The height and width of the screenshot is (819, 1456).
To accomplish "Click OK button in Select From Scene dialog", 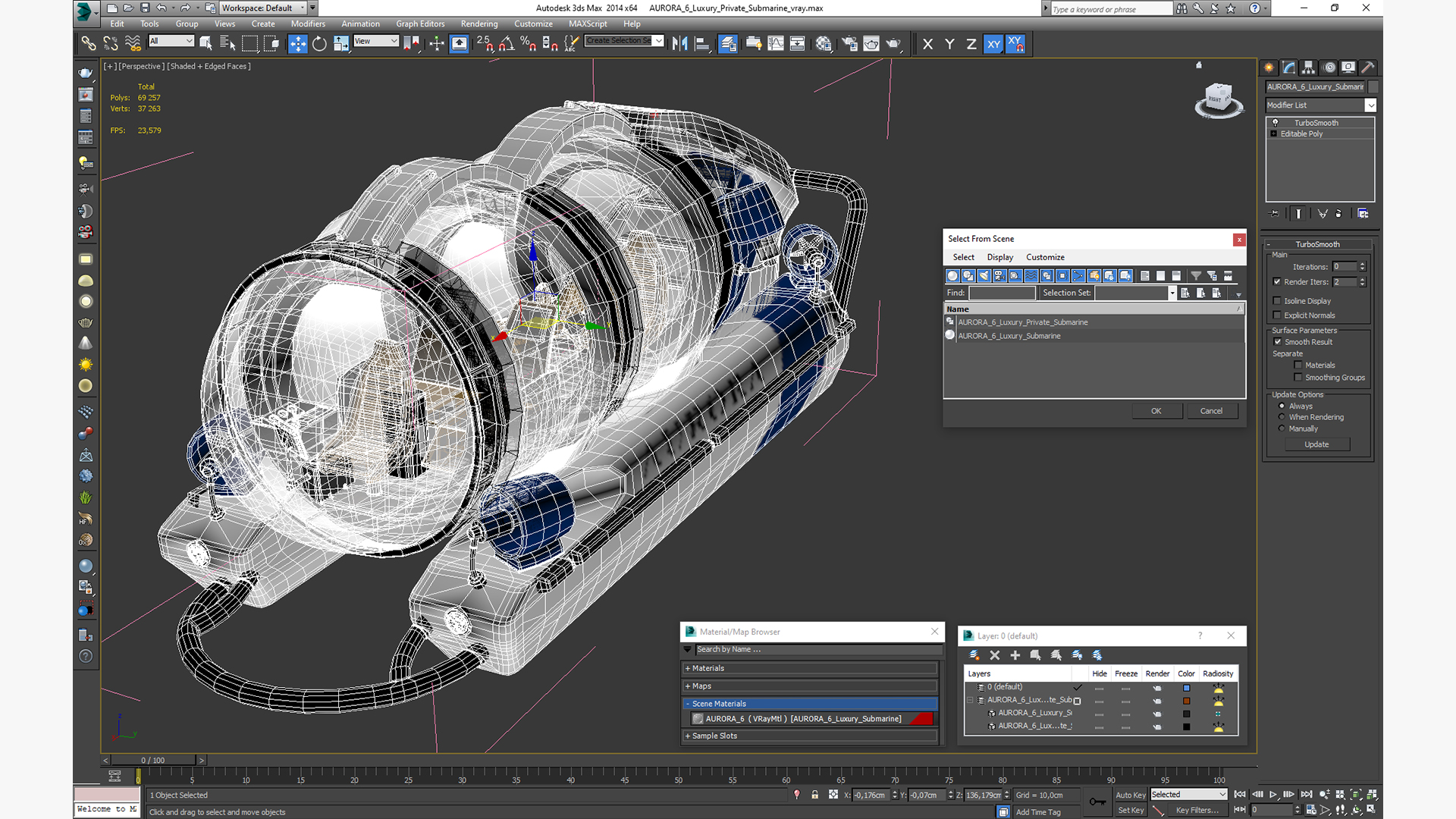I will [1156, 410].
